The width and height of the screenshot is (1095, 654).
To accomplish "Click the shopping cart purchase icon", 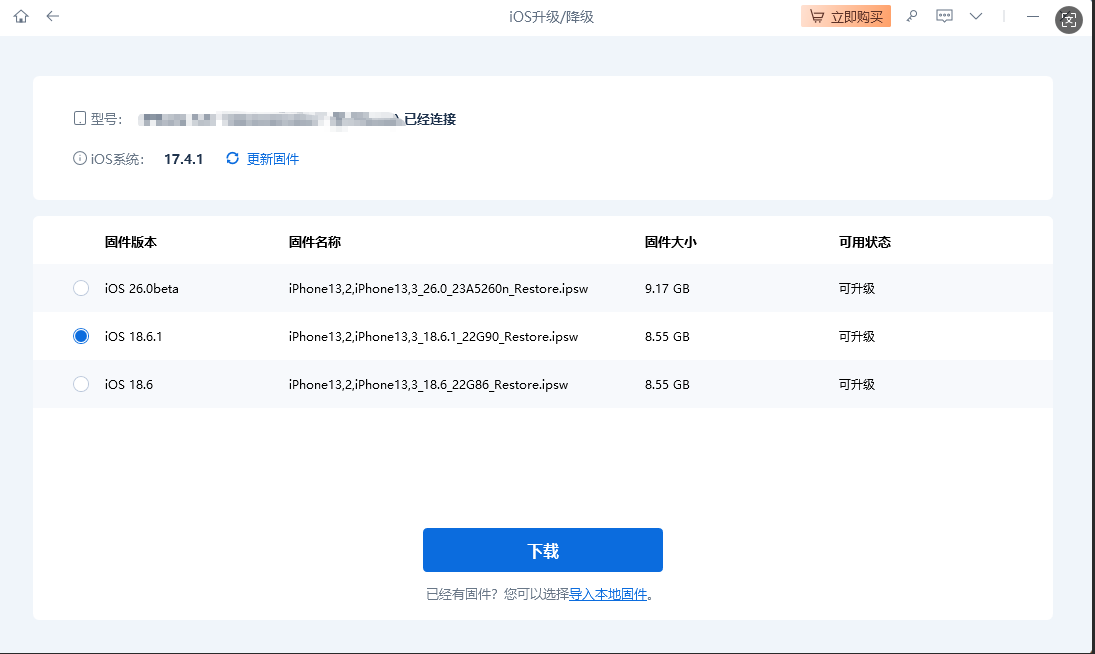I will [818, 16].
